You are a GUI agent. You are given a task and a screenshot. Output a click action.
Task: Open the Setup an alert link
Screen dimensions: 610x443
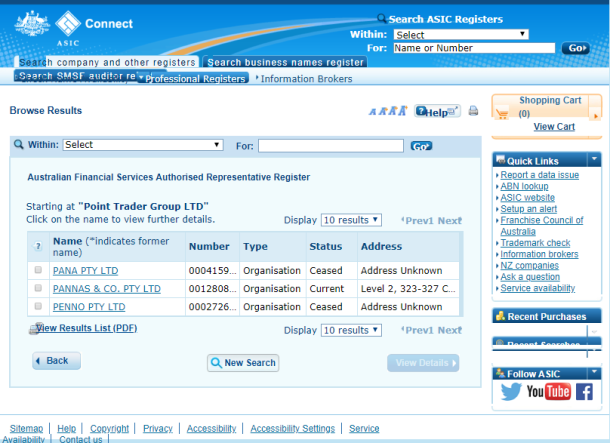coord(528,209)
